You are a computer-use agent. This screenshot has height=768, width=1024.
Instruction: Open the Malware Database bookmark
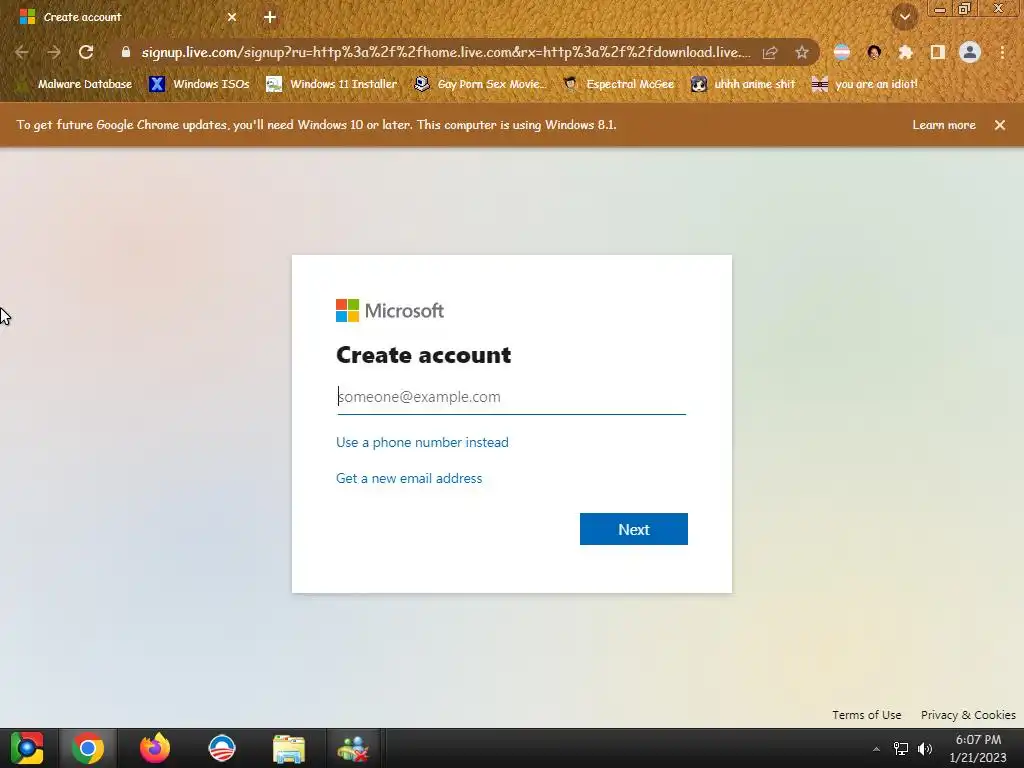coord(74,84)
